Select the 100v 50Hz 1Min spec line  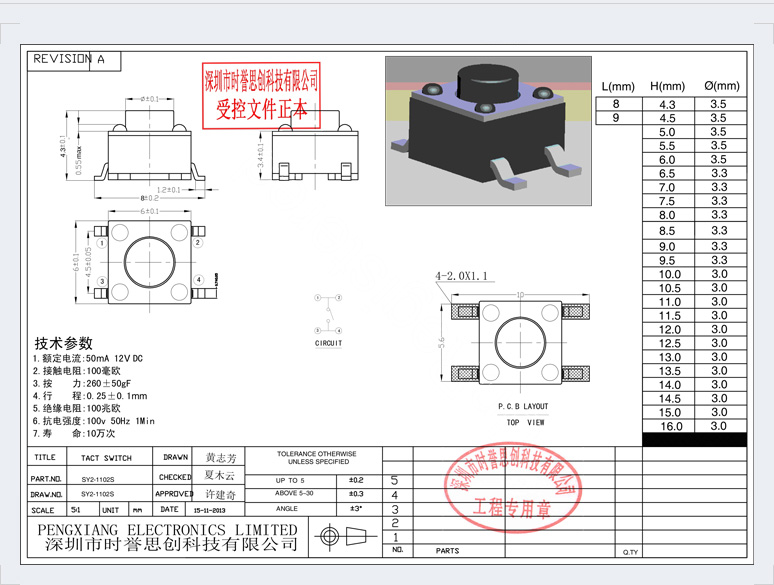point(94,421)
